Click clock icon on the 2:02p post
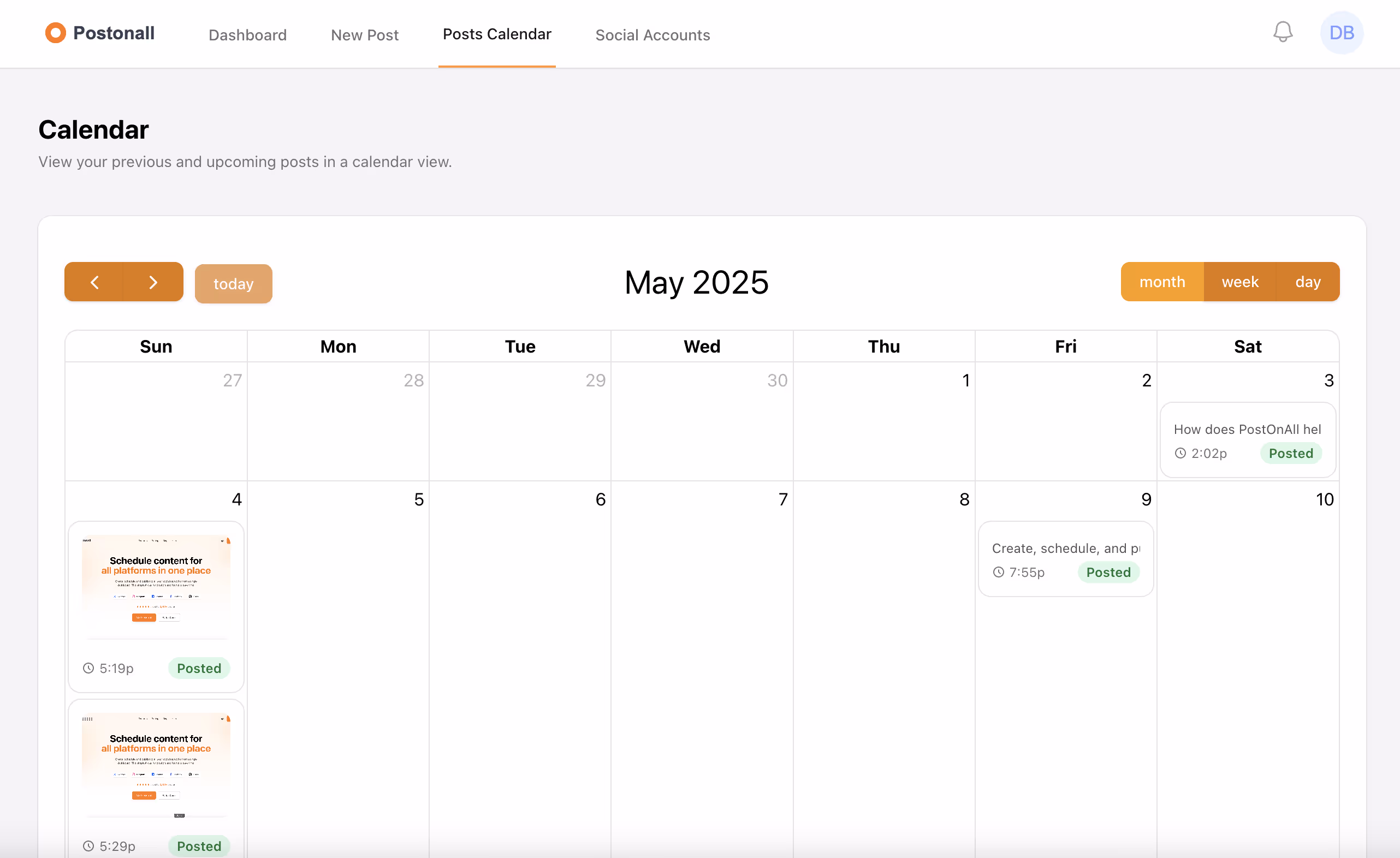1400x858 pixels. (x=1180, y=453)
